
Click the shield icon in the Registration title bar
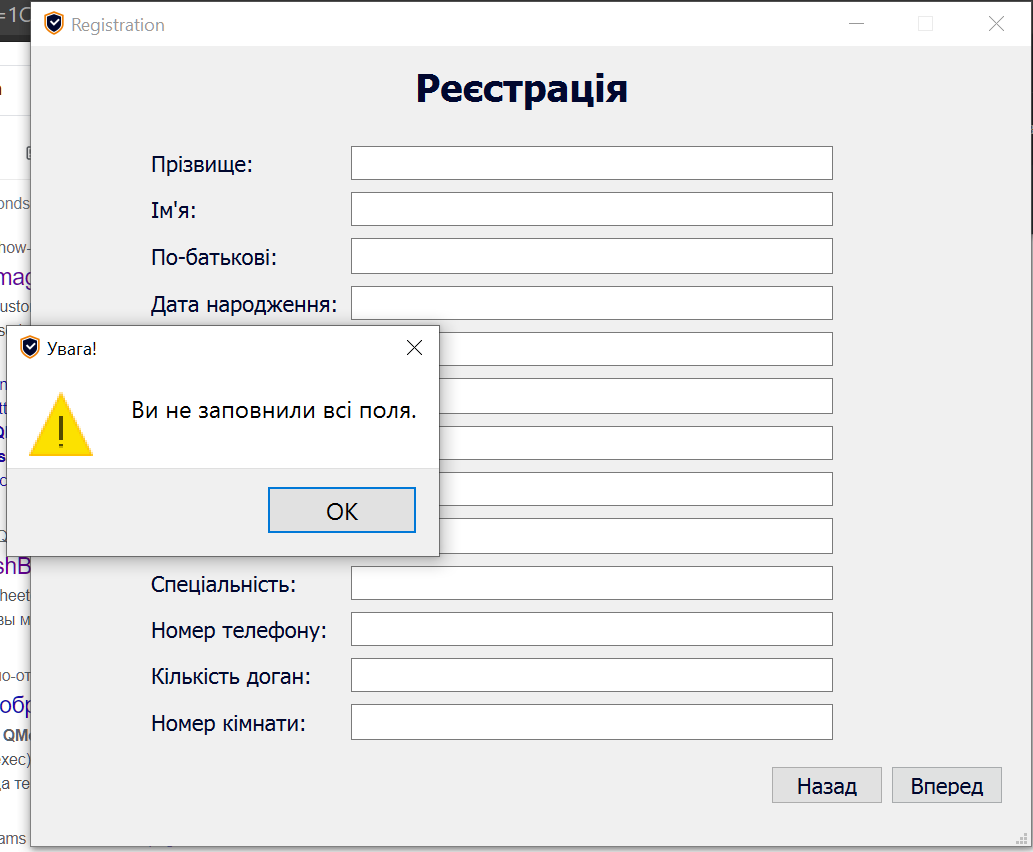coord(54,24)
